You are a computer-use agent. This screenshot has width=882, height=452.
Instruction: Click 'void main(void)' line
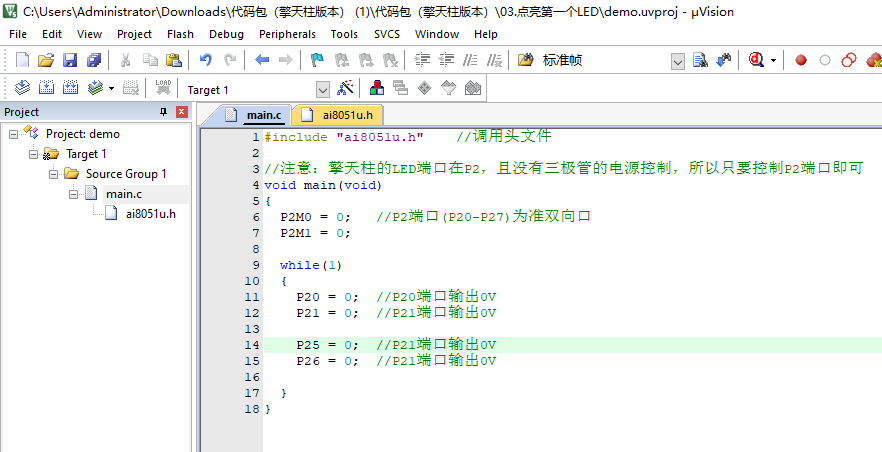[323, 185]
